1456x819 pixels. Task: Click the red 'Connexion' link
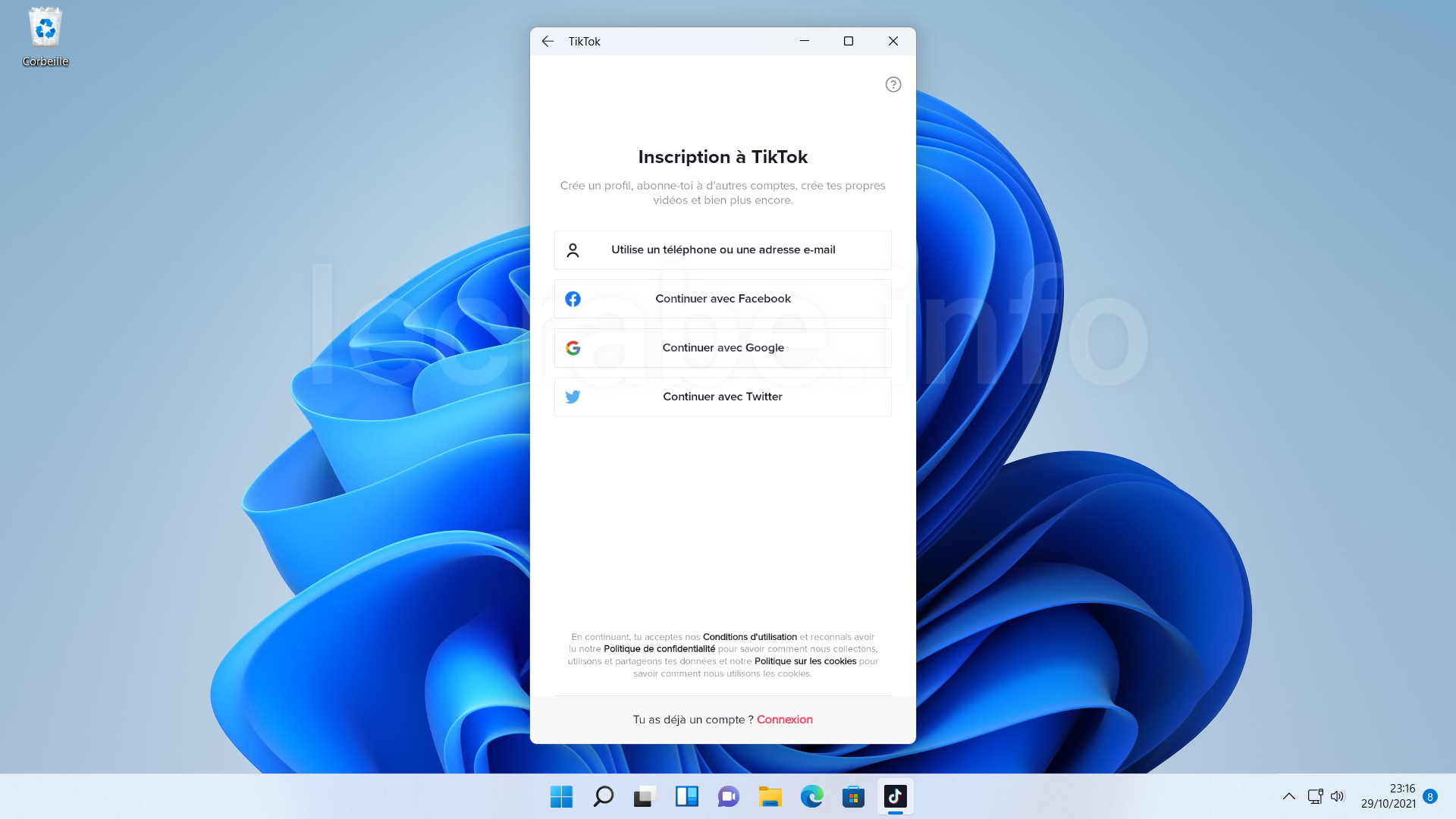tap(784, 720)
